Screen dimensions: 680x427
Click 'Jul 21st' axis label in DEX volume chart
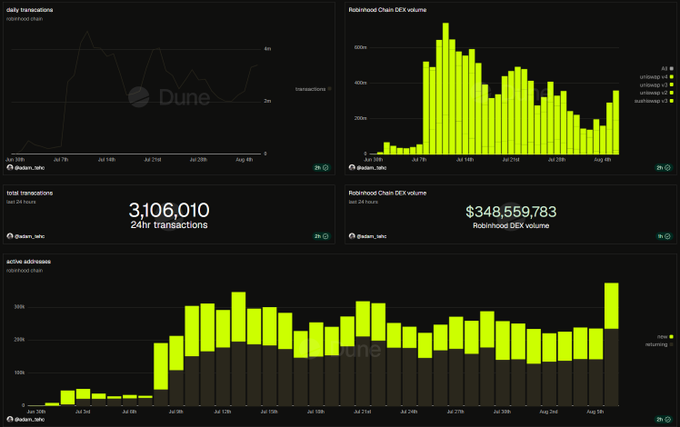pos(511,160)
